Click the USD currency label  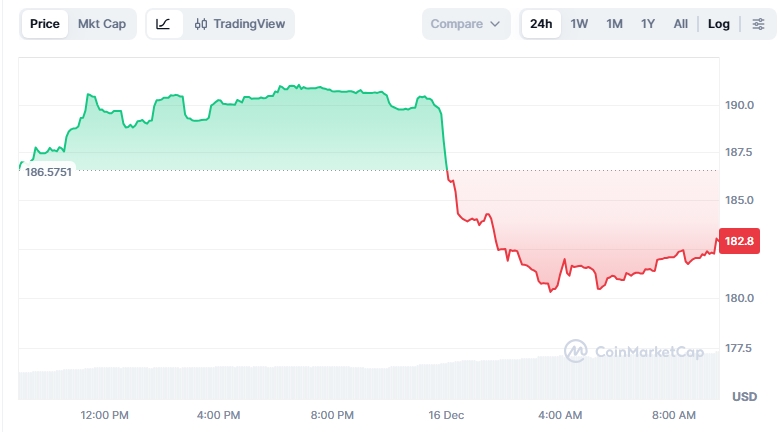744,397
